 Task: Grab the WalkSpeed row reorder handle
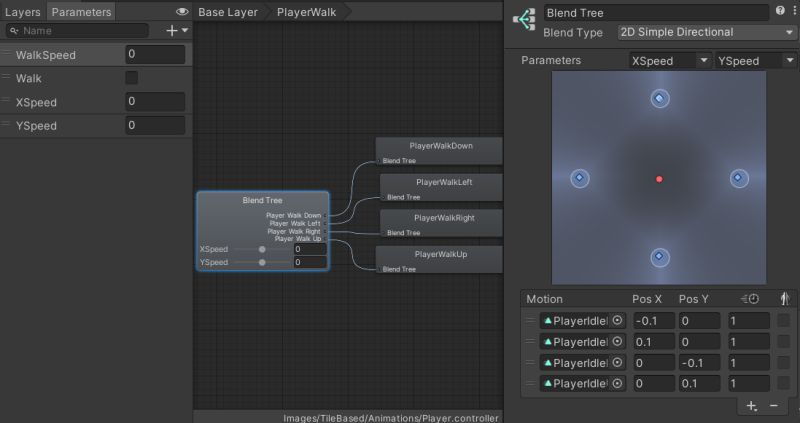6,53
